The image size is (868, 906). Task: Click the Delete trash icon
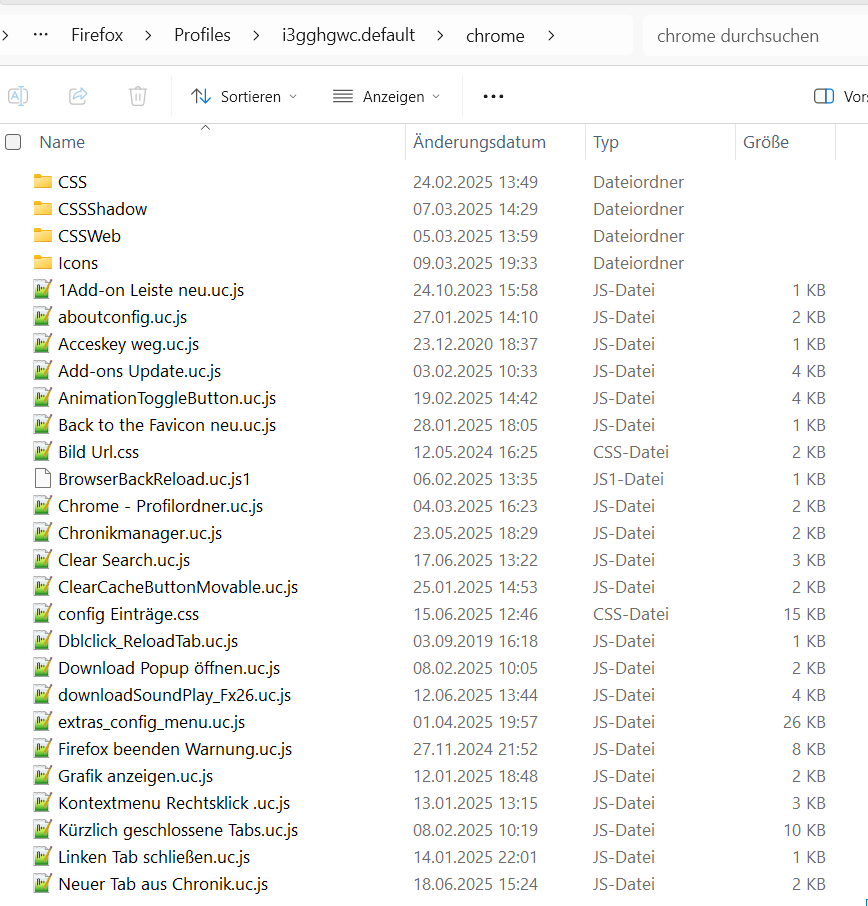point(138,96)
